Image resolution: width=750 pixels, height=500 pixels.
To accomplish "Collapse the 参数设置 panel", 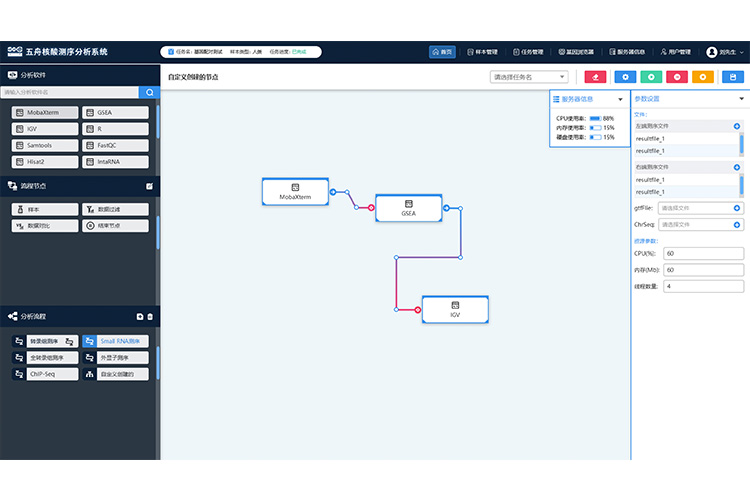I will pyautogui.click(x=741, y=99).
